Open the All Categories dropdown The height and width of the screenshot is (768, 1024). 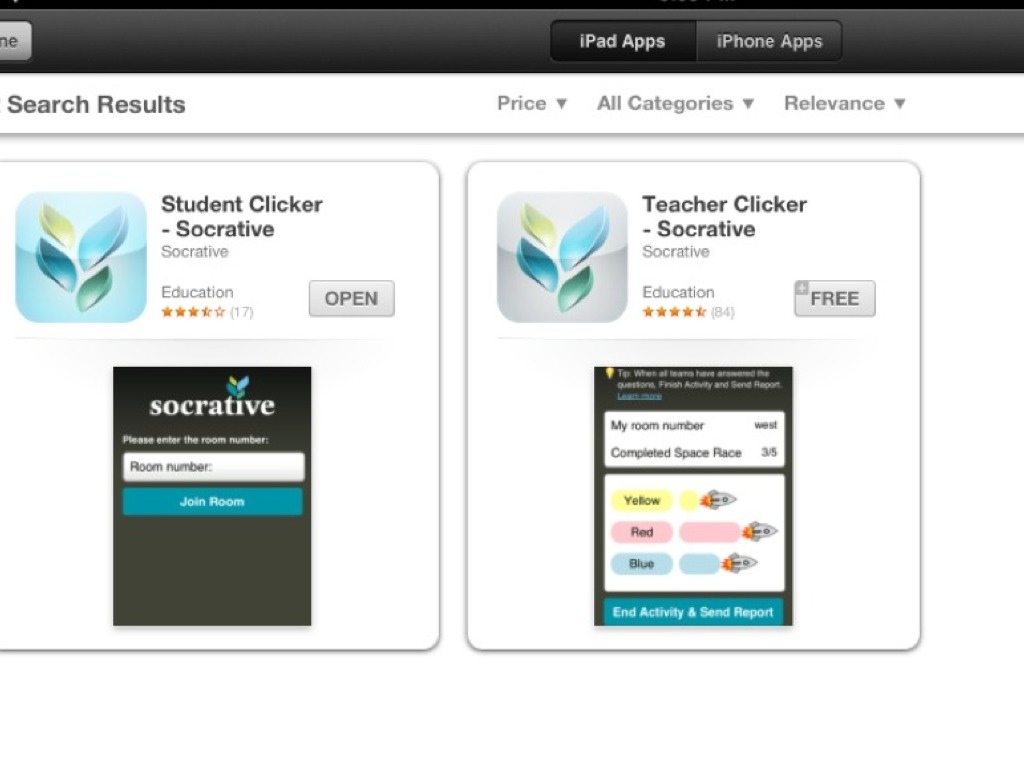(675, 103)
